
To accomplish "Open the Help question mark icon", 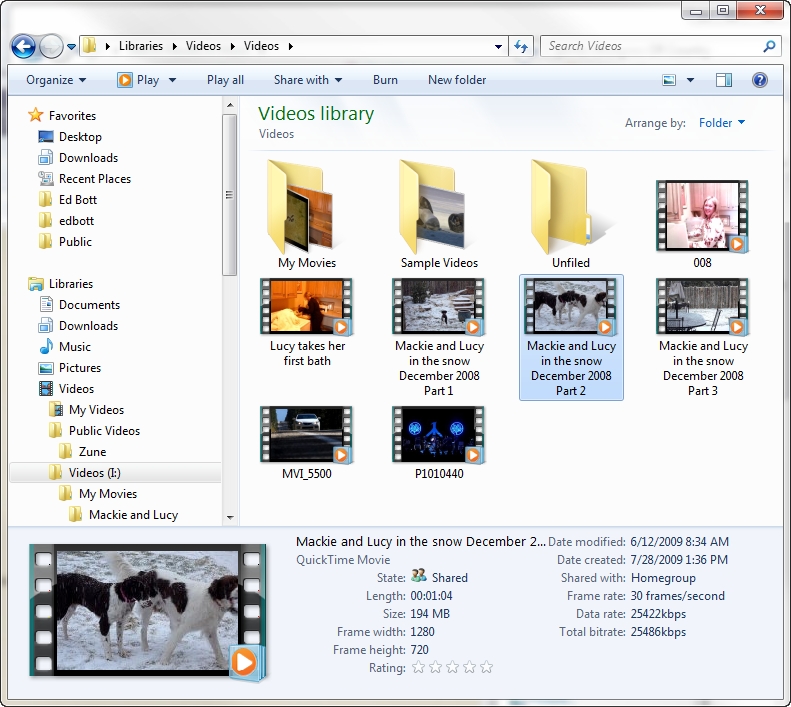I will pos(759,80).
